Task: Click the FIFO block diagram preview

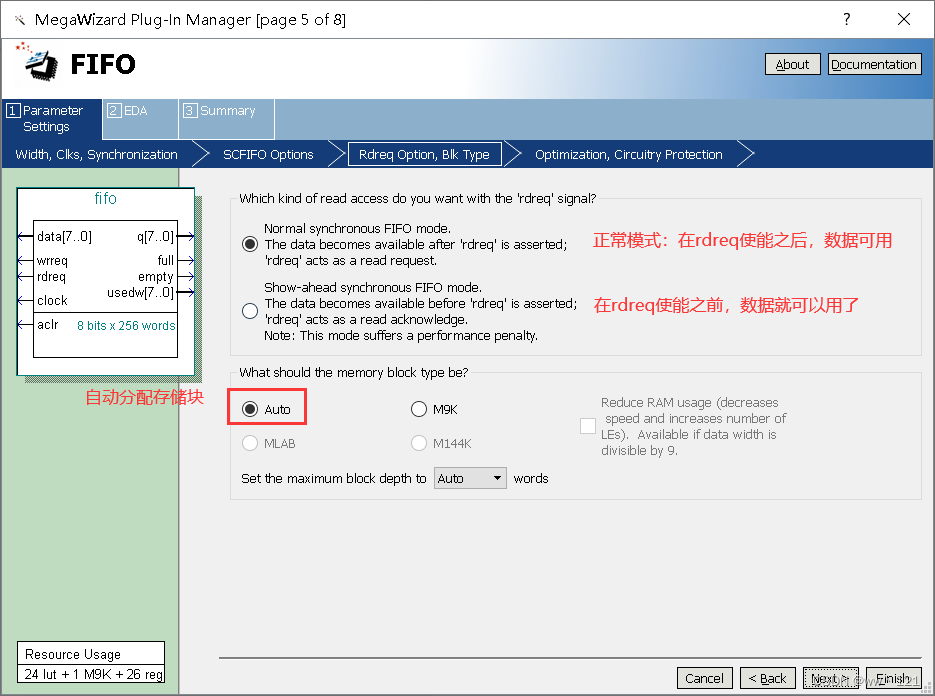Action: [x=104, y=283]
